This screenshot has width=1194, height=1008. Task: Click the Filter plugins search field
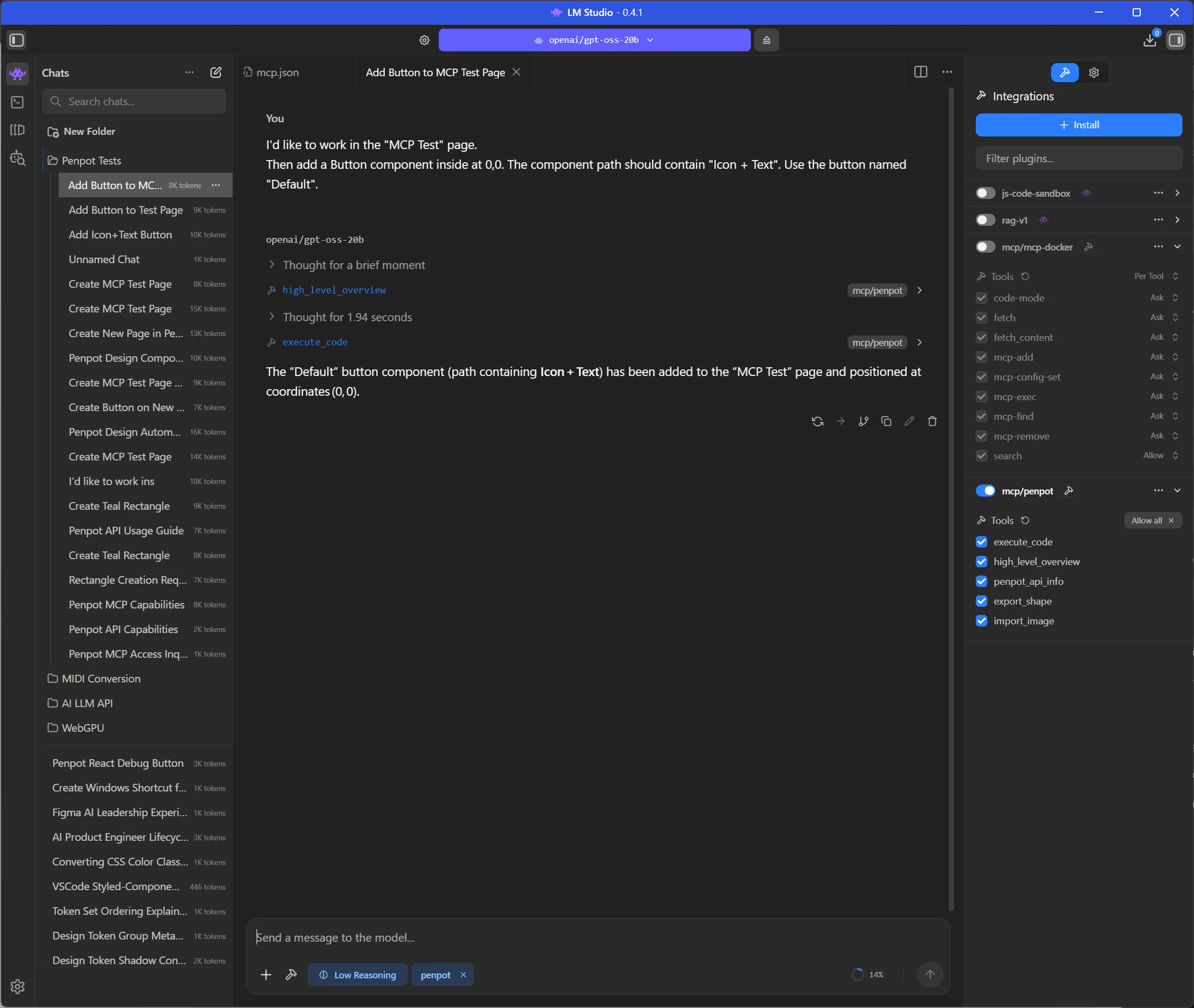[x=1078, y=158]
